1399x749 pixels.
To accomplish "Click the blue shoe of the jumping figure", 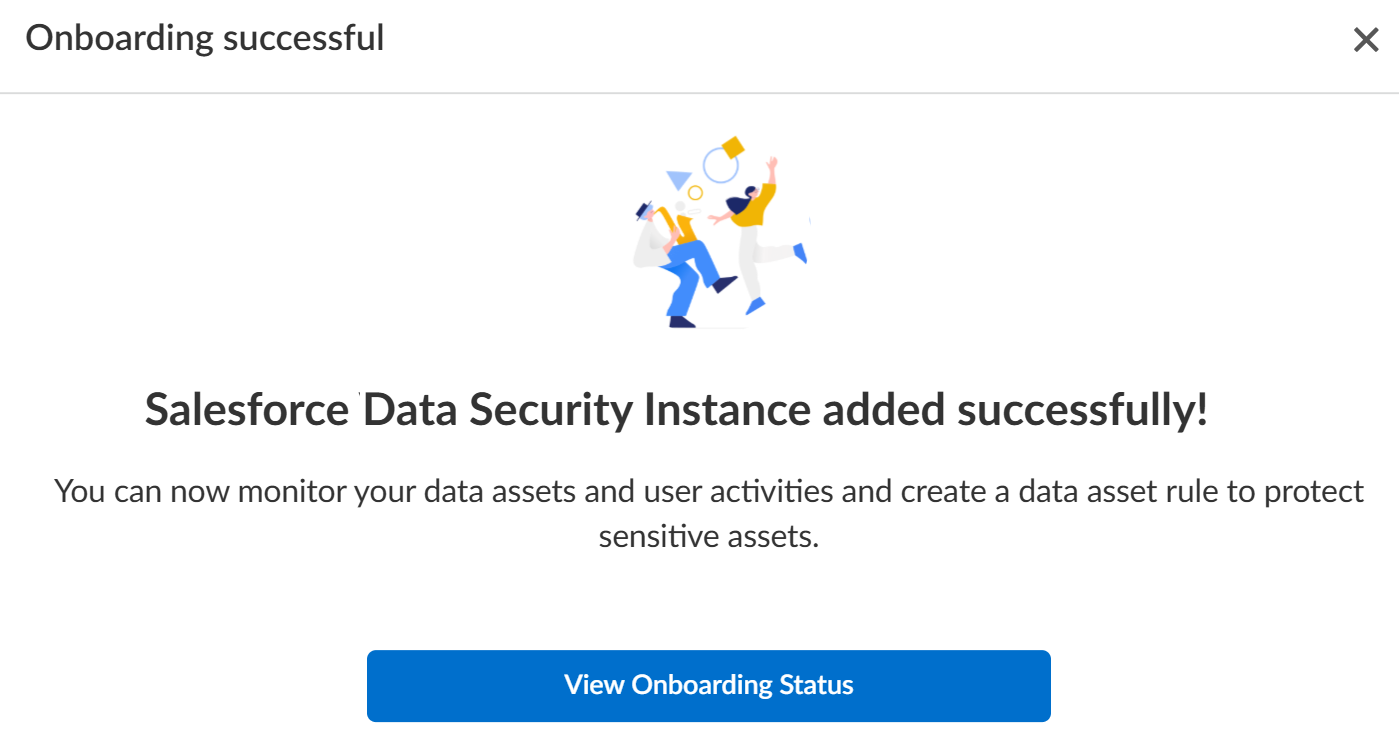I will click(799, 253).
